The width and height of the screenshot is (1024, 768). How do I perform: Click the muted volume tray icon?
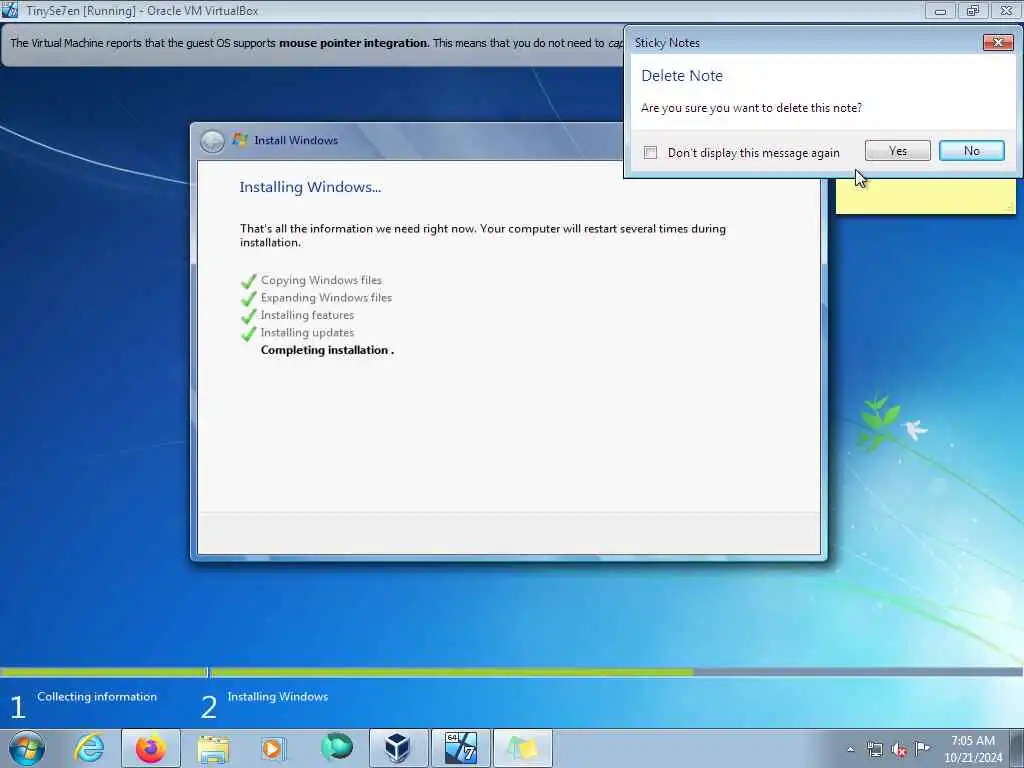[899, 750]
